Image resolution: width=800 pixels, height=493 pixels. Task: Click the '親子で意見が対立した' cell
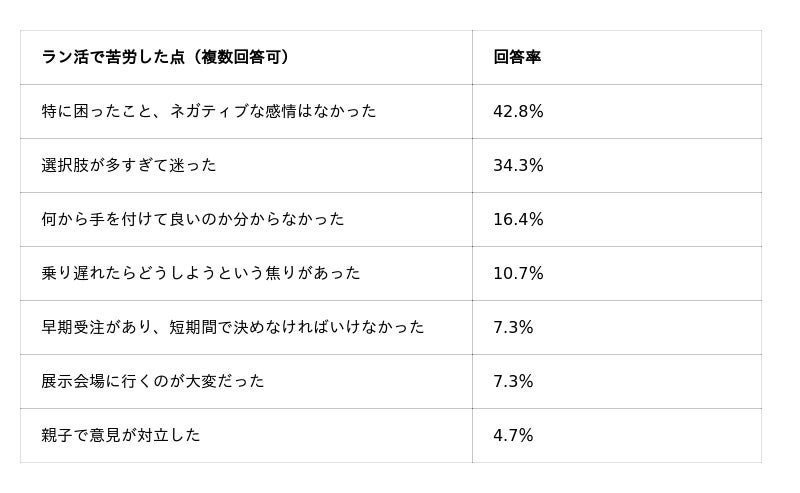[x=121, y=436]
